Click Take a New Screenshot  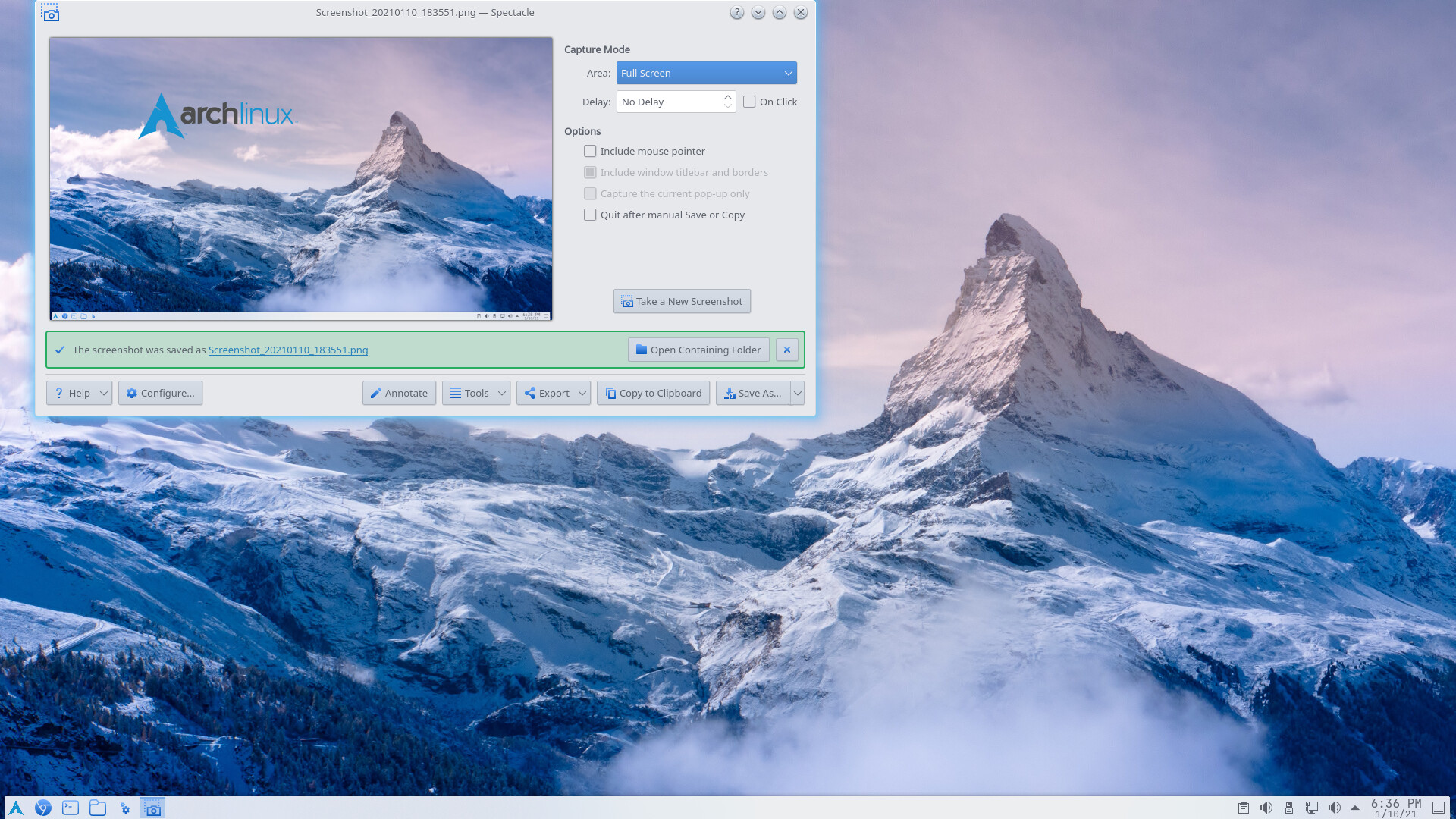pyautogui.click(x=682, y=301)
